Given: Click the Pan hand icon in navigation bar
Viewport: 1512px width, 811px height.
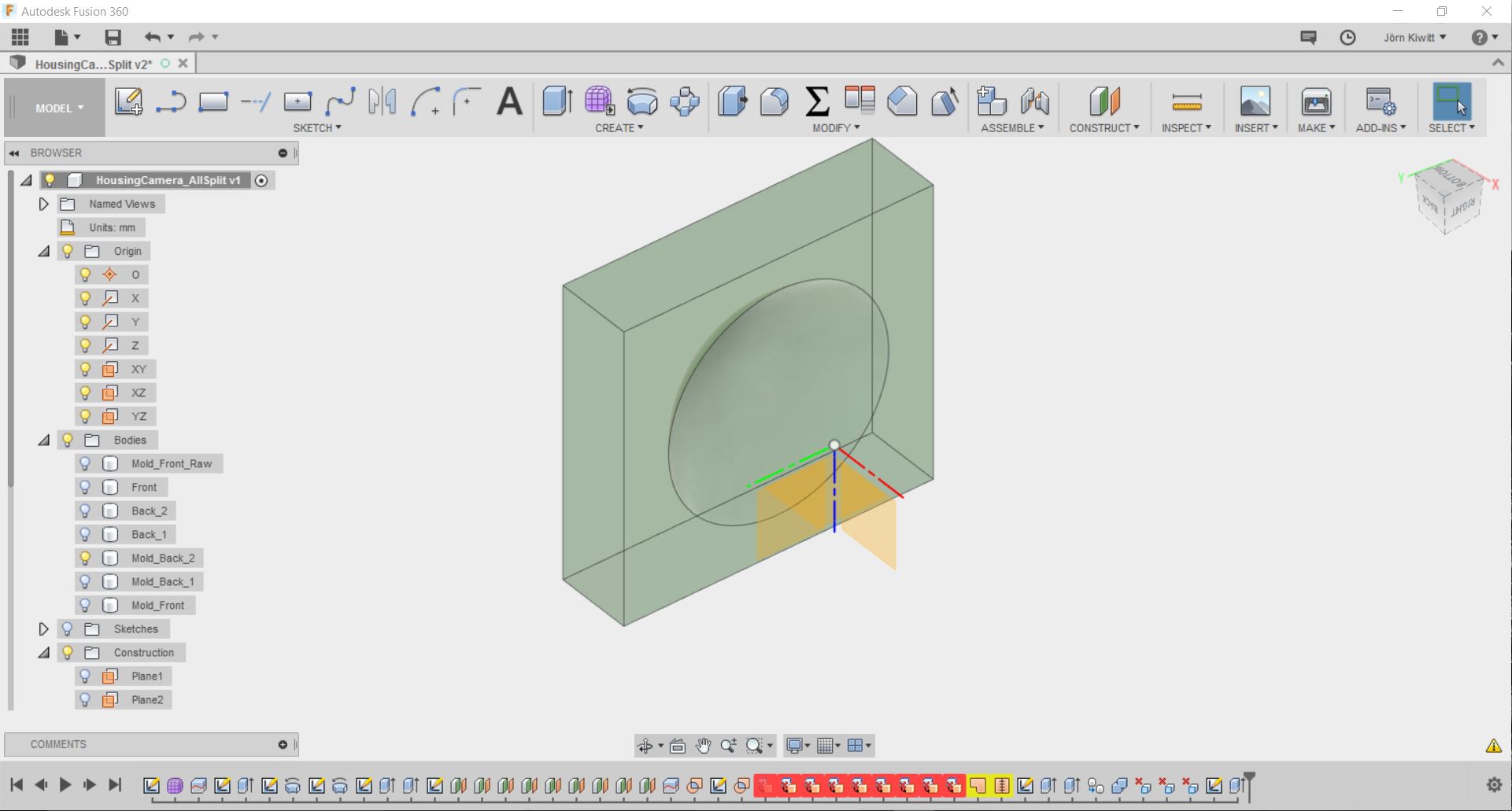Looking at the screenshot, I should 703,746.
